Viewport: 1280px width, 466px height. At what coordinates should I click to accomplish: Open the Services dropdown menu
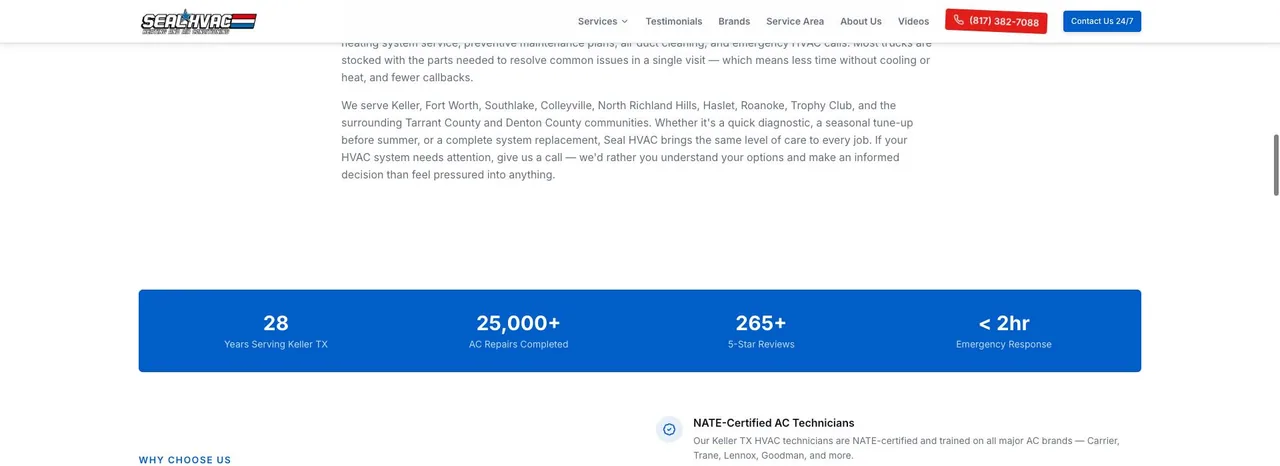pyautogui.click(x=602, y=21)
